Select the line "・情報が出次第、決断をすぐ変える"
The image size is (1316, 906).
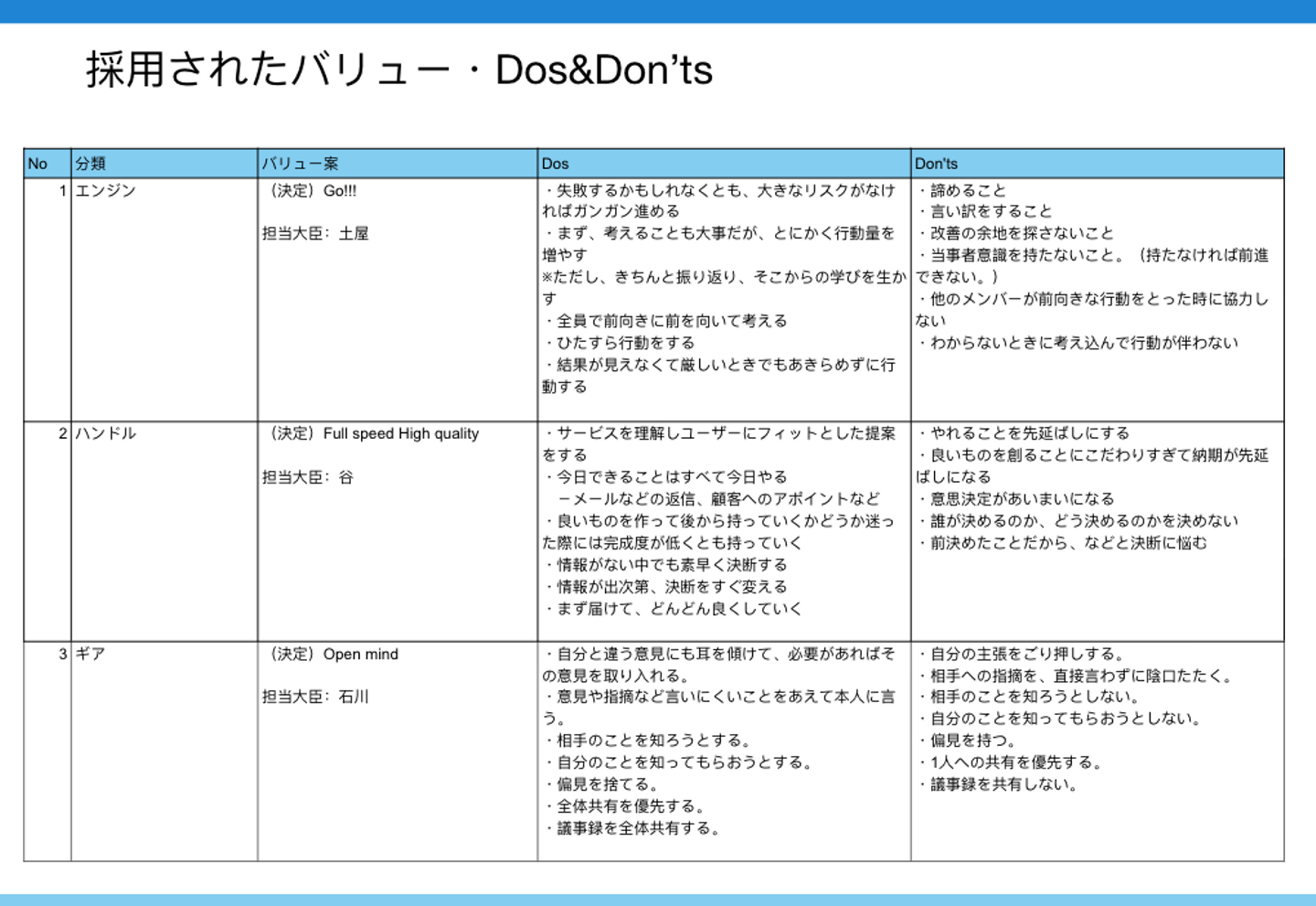coord(665,587)
